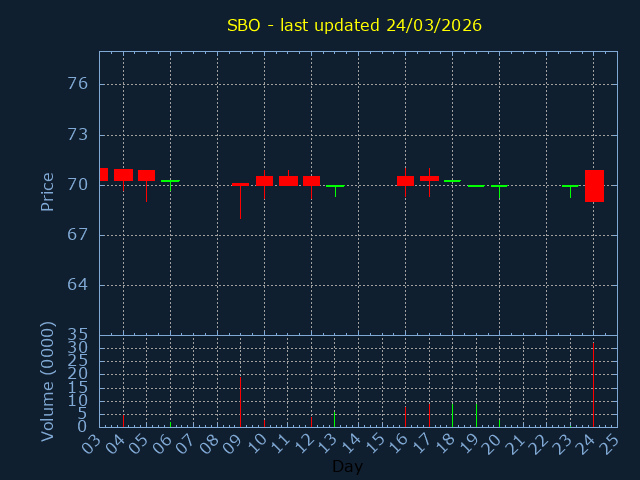
Task: Select the green volume bar on day 18
Action: [452, 414]
